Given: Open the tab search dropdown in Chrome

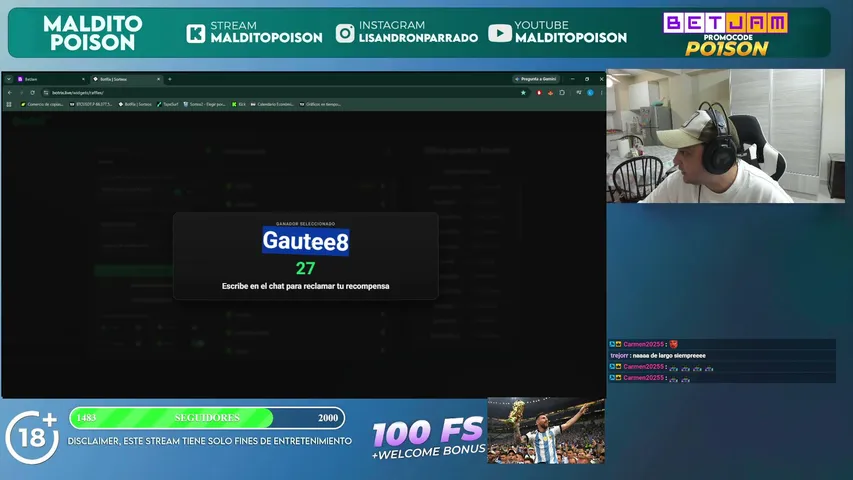Looking at the screenshot, I should (9, 79).
